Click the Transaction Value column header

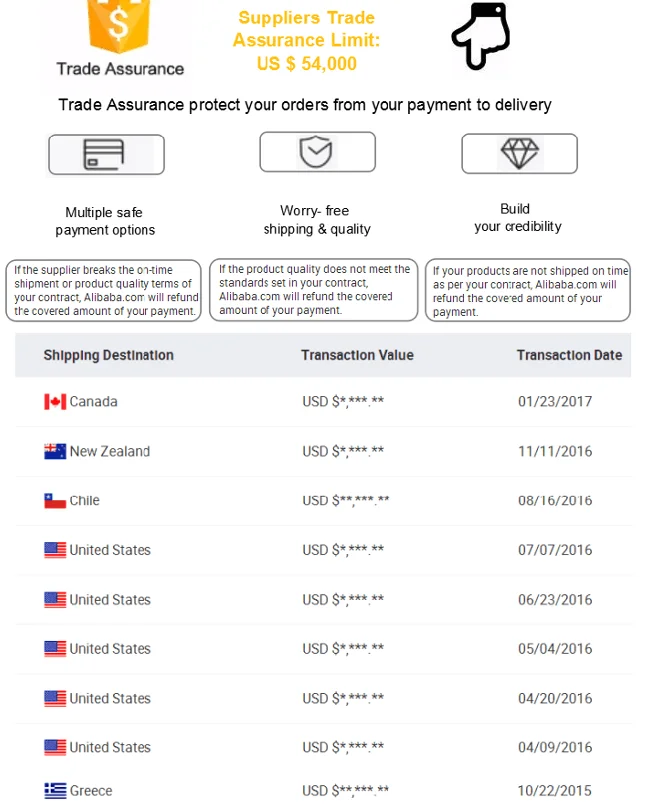pyautogui.click(x=357, y=355)
